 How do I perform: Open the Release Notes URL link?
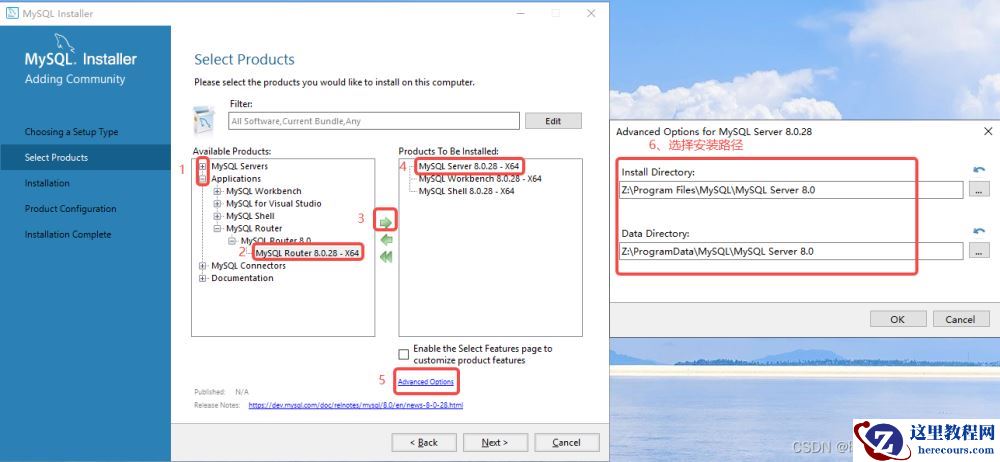point(356,405)
